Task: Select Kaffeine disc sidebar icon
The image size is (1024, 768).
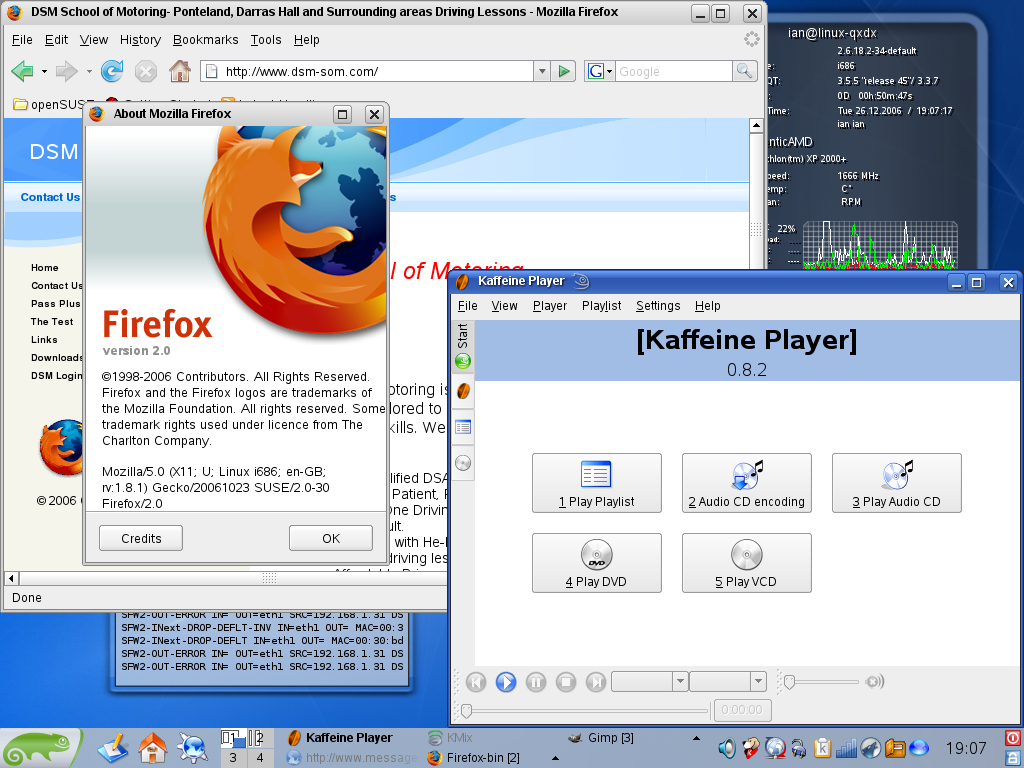Action: click(462, 463)
